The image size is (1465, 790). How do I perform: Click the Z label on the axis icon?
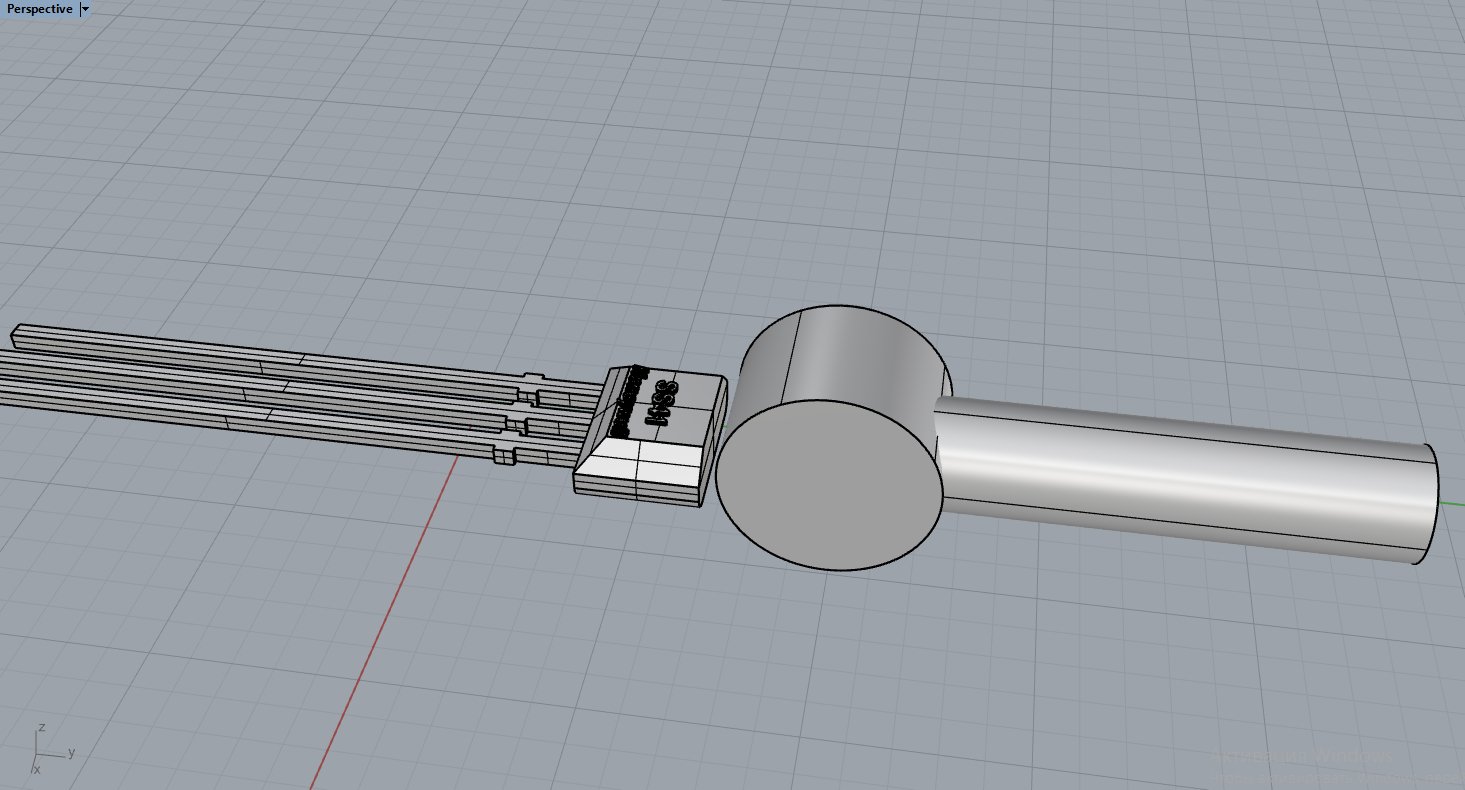tap(41, 727)
